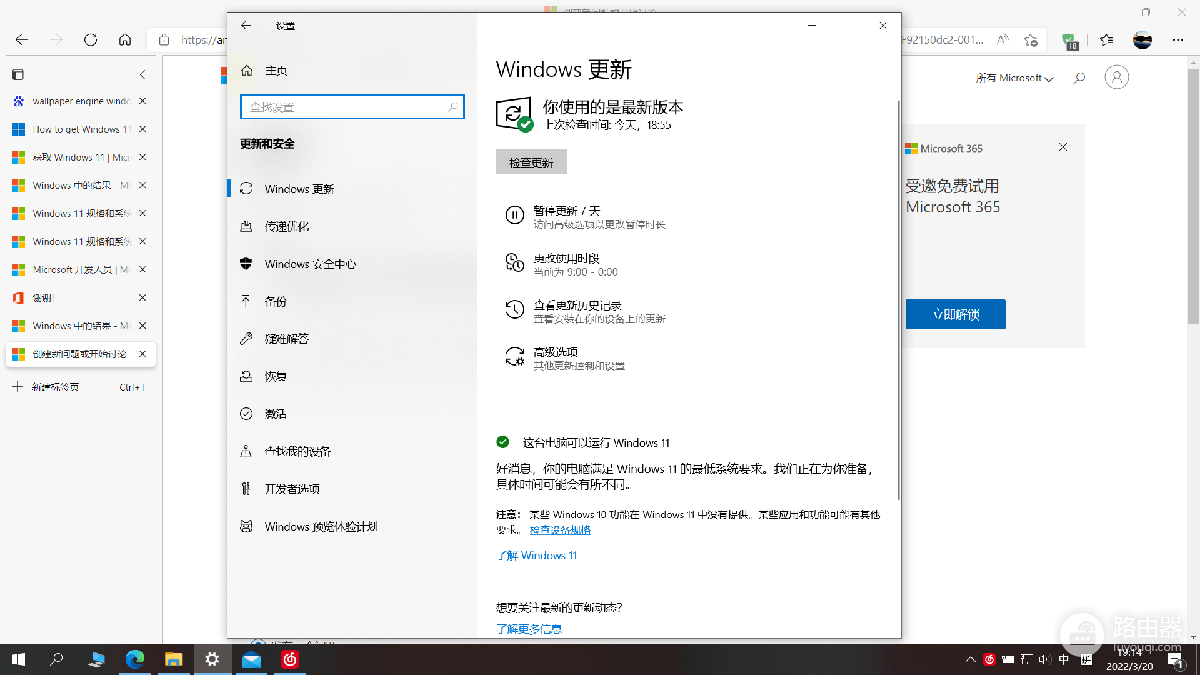Image resolution: width=1200 pixels, height=675 pixels.
Task: Click taskbar search magnifier icon
Action: pos(57,659)
